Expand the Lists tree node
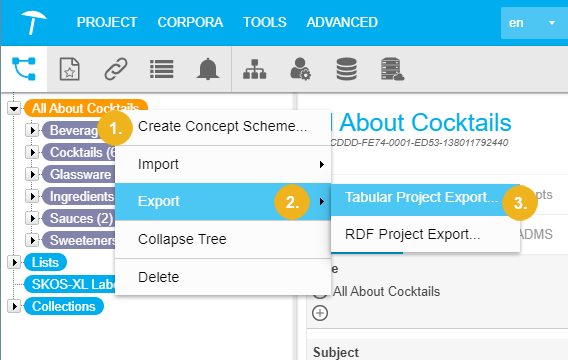The height and width of the screenshot is (360, 568). coord(14,262)
